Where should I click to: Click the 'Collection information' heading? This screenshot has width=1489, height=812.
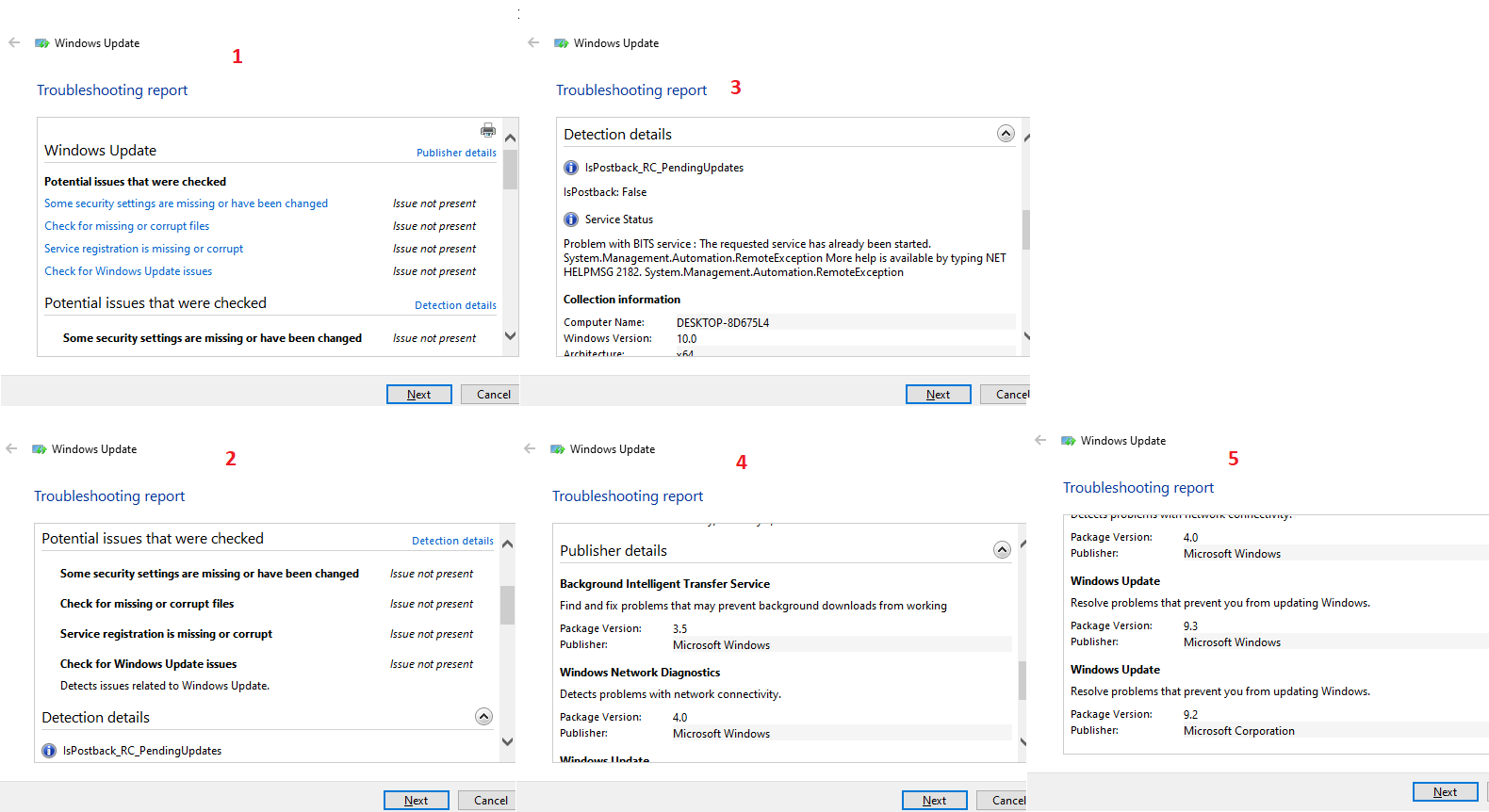click(x=622, y=300)
